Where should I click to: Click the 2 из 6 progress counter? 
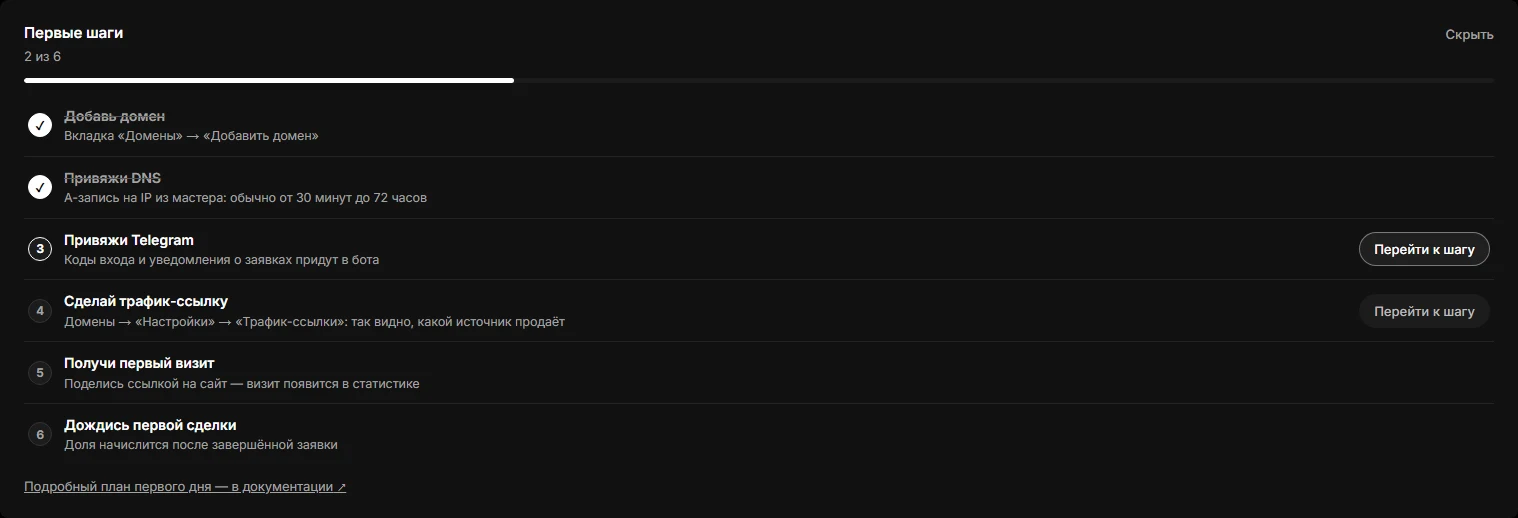[43, 56]
